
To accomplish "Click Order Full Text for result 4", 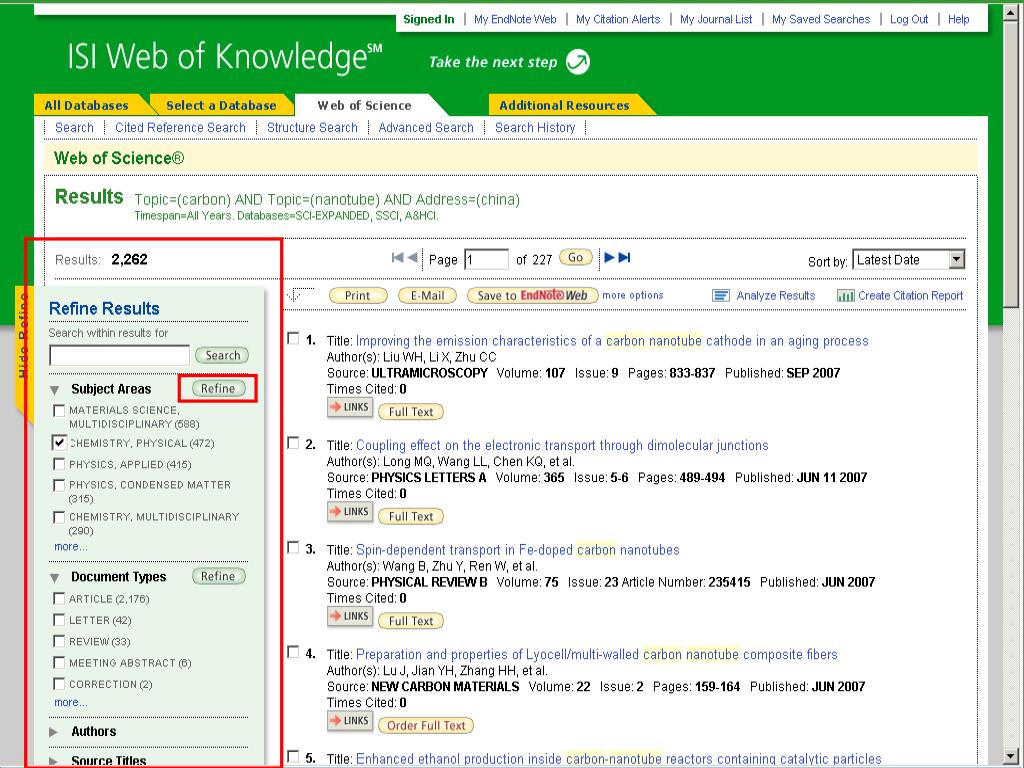I will pos(426,725).
